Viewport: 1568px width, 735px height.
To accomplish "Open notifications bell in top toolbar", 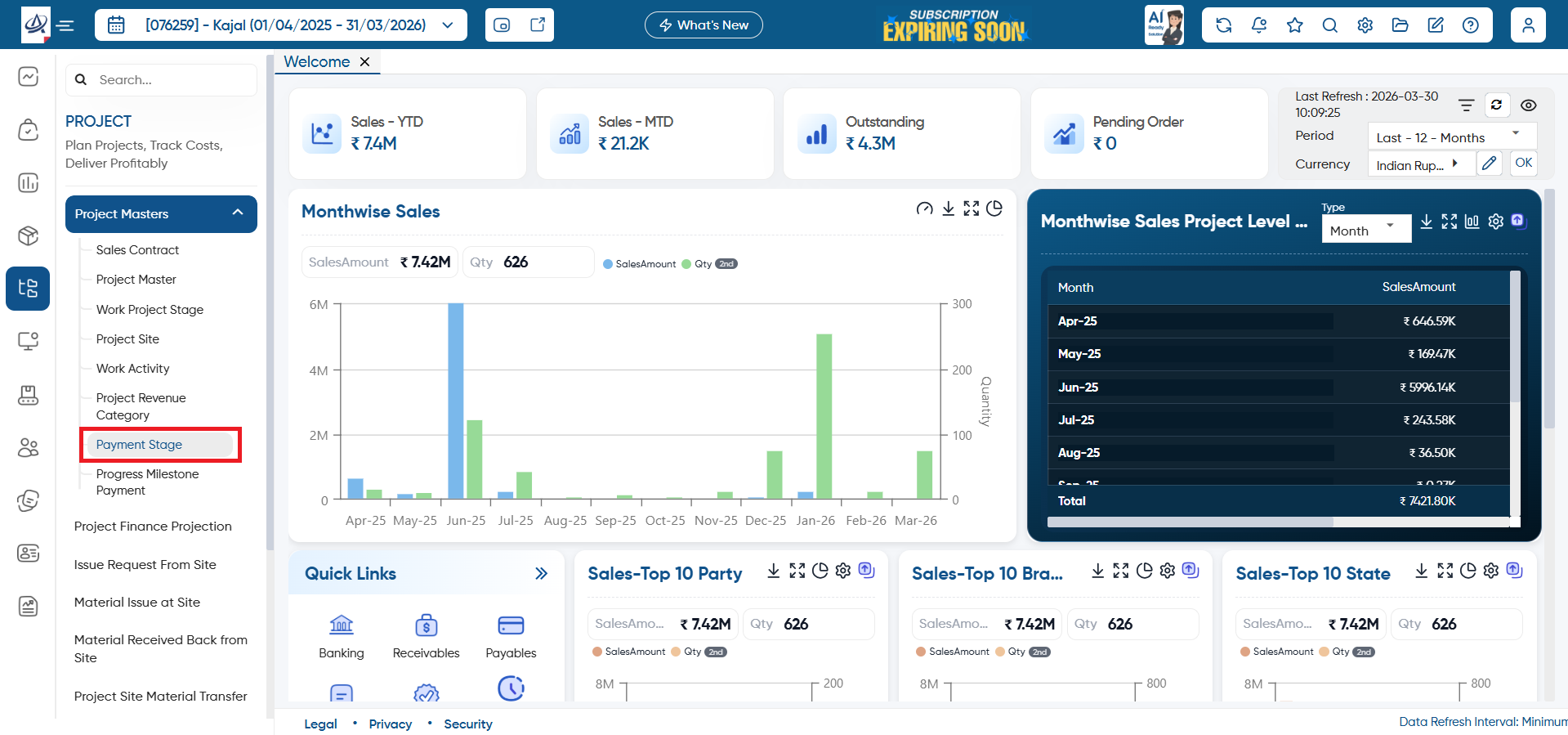I will click(1259, 25).
